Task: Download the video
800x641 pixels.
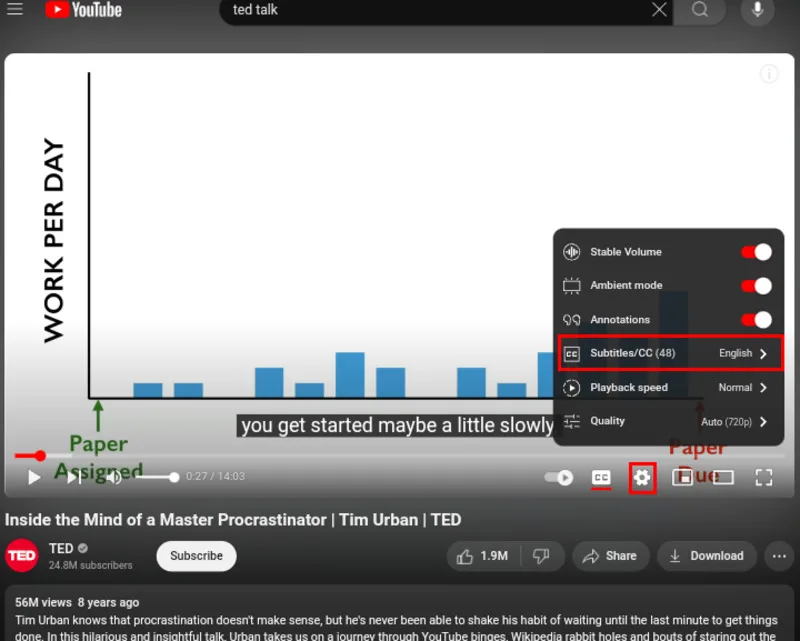Action: (x=707, y=556)
